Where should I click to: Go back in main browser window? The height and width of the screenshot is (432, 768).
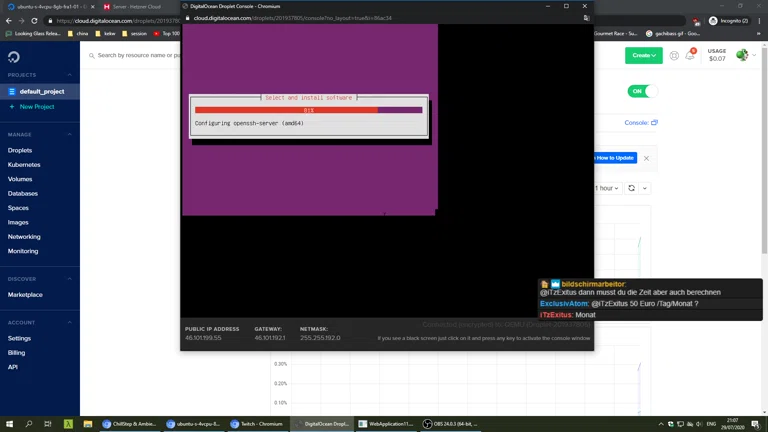9,21
